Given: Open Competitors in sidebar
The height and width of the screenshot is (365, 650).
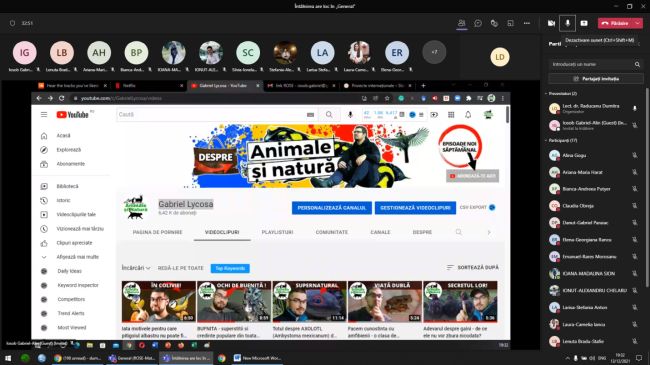Looking at the screenshot, I should tap(70, 299).
